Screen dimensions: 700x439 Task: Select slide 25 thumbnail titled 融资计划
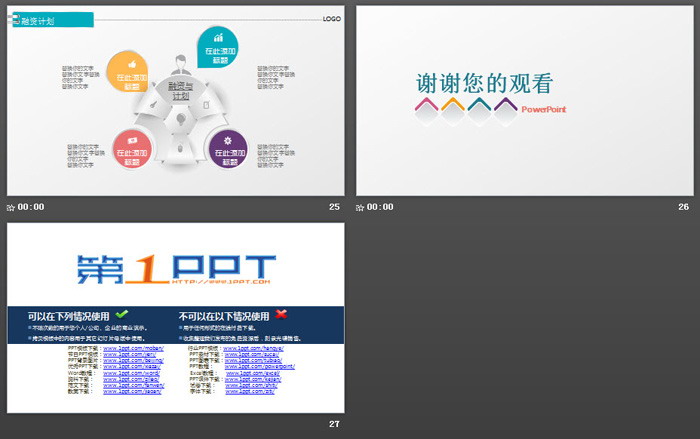coord(175,100)
